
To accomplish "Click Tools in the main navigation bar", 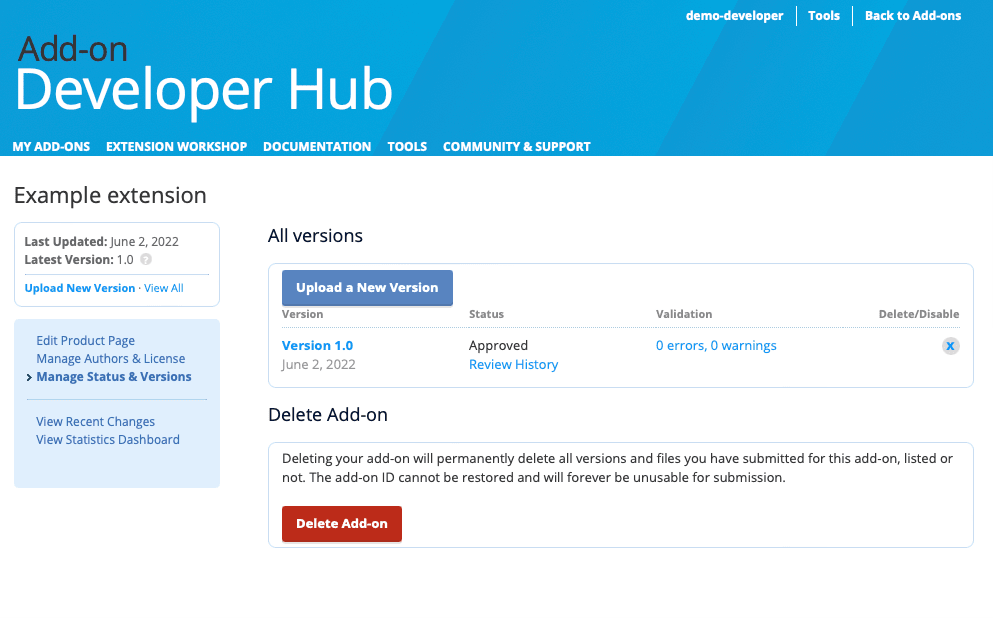I will pos(407,147).
